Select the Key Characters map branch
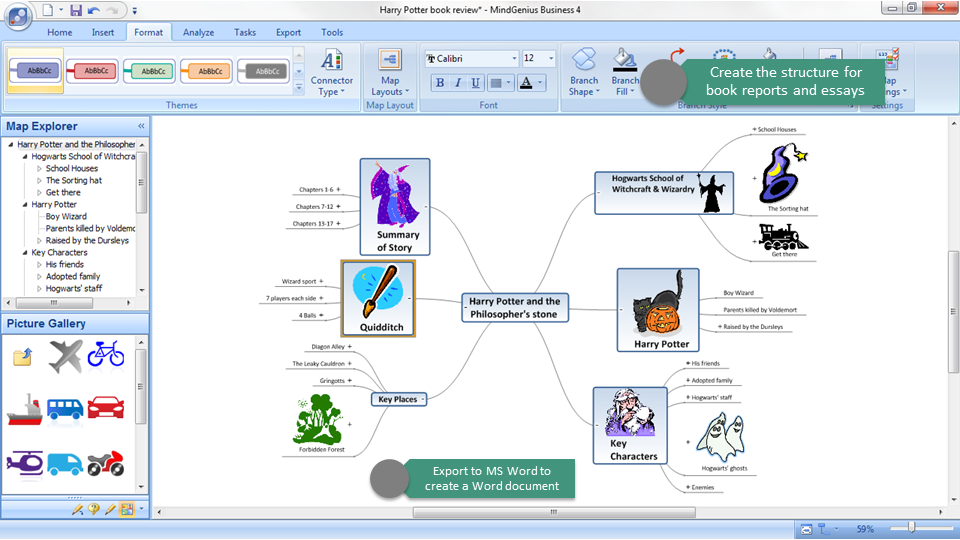 click(x=630, y=426)
